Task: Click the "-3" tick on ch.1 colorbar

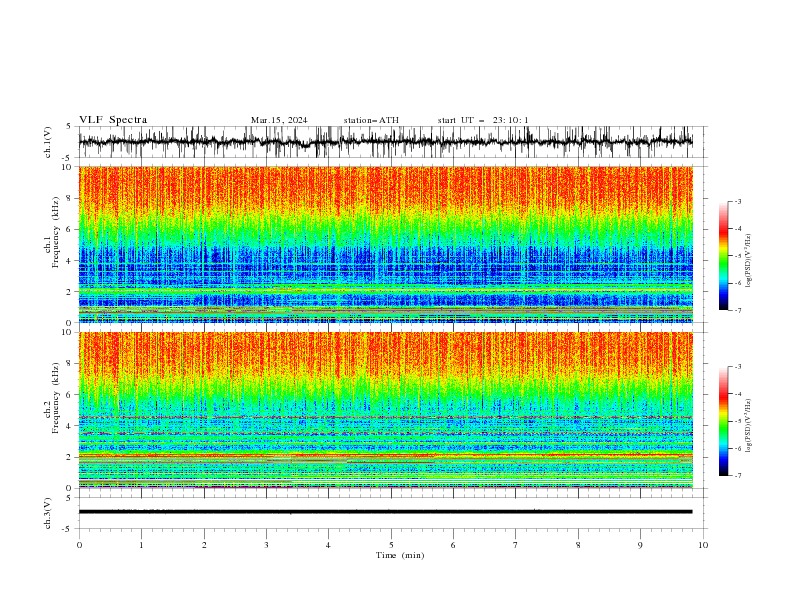Action: 737,201
